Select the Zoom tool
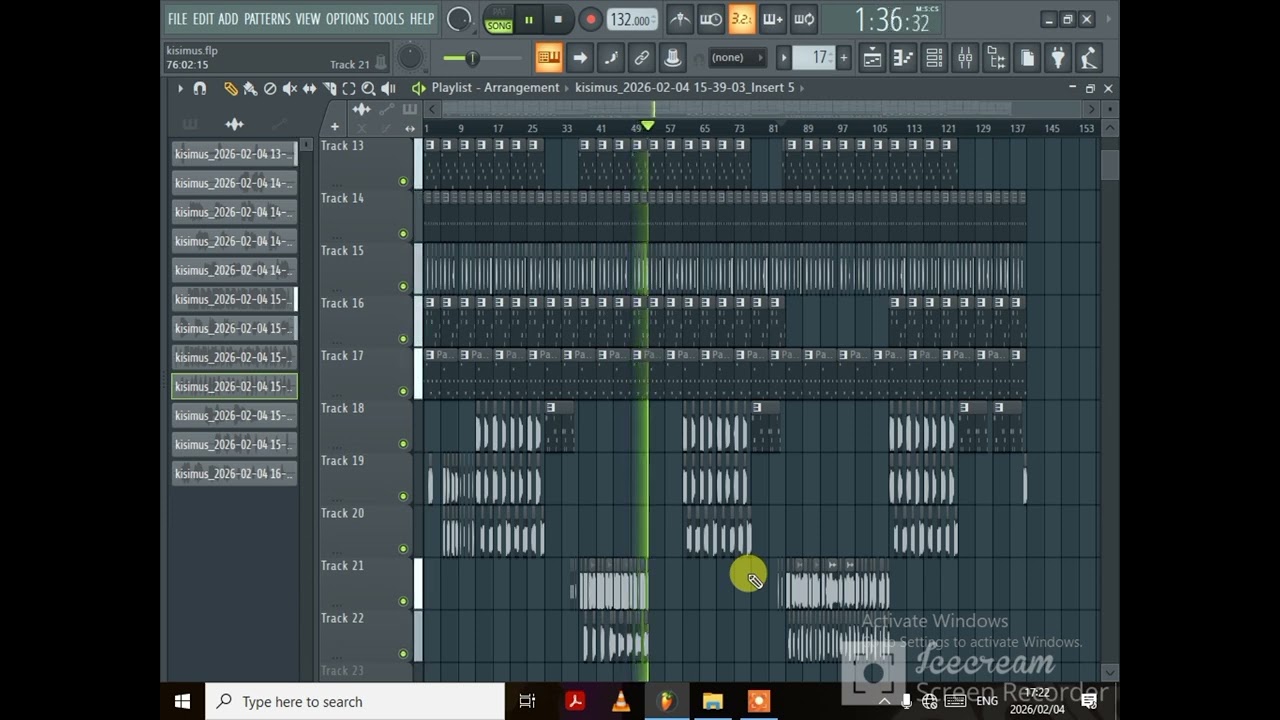The image size is (1280, 720). [368, 88]
